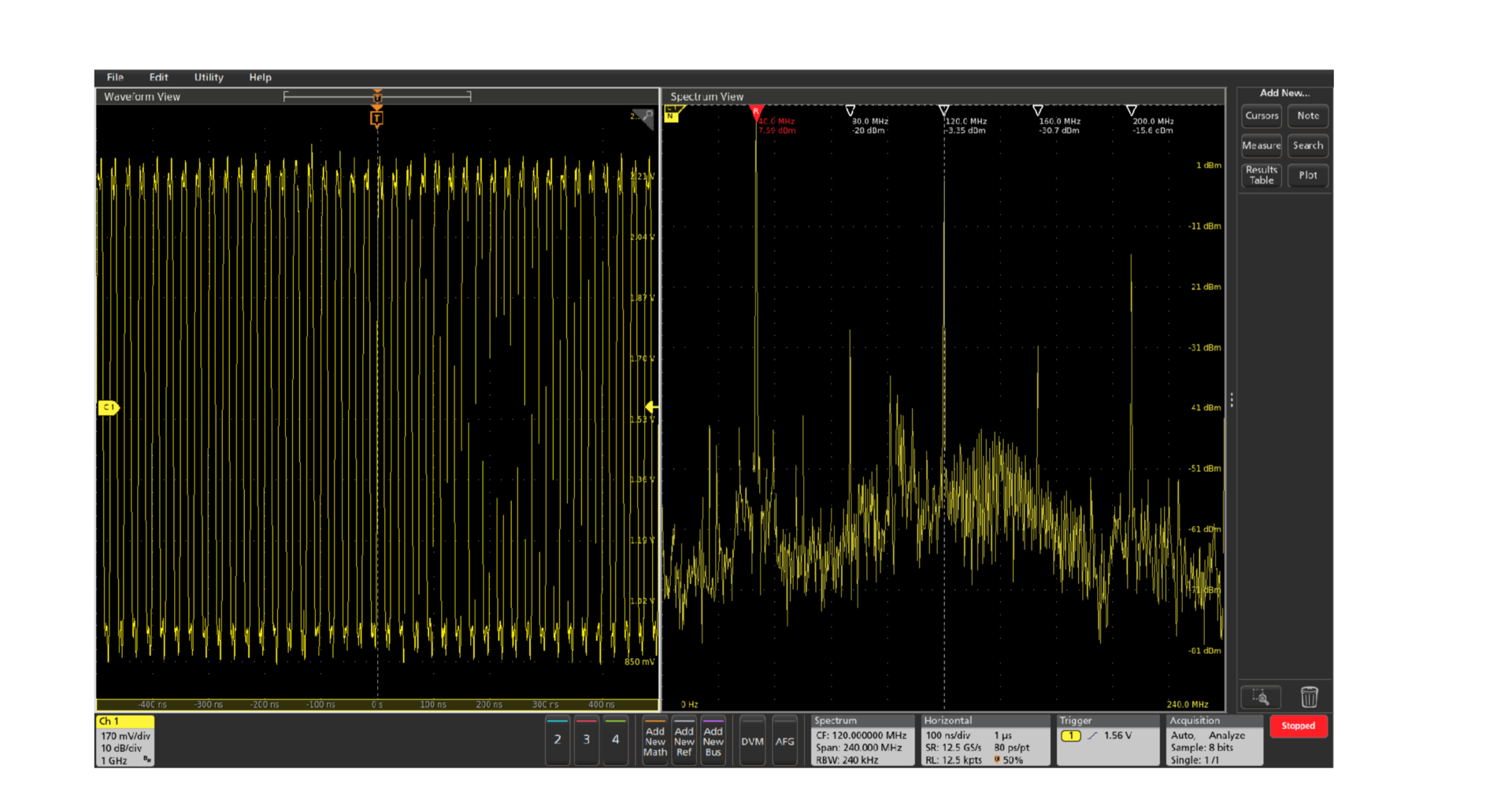Add a Results Table
The image size is (1512, 799).
pyautogui.click(x=1262, y=175)
